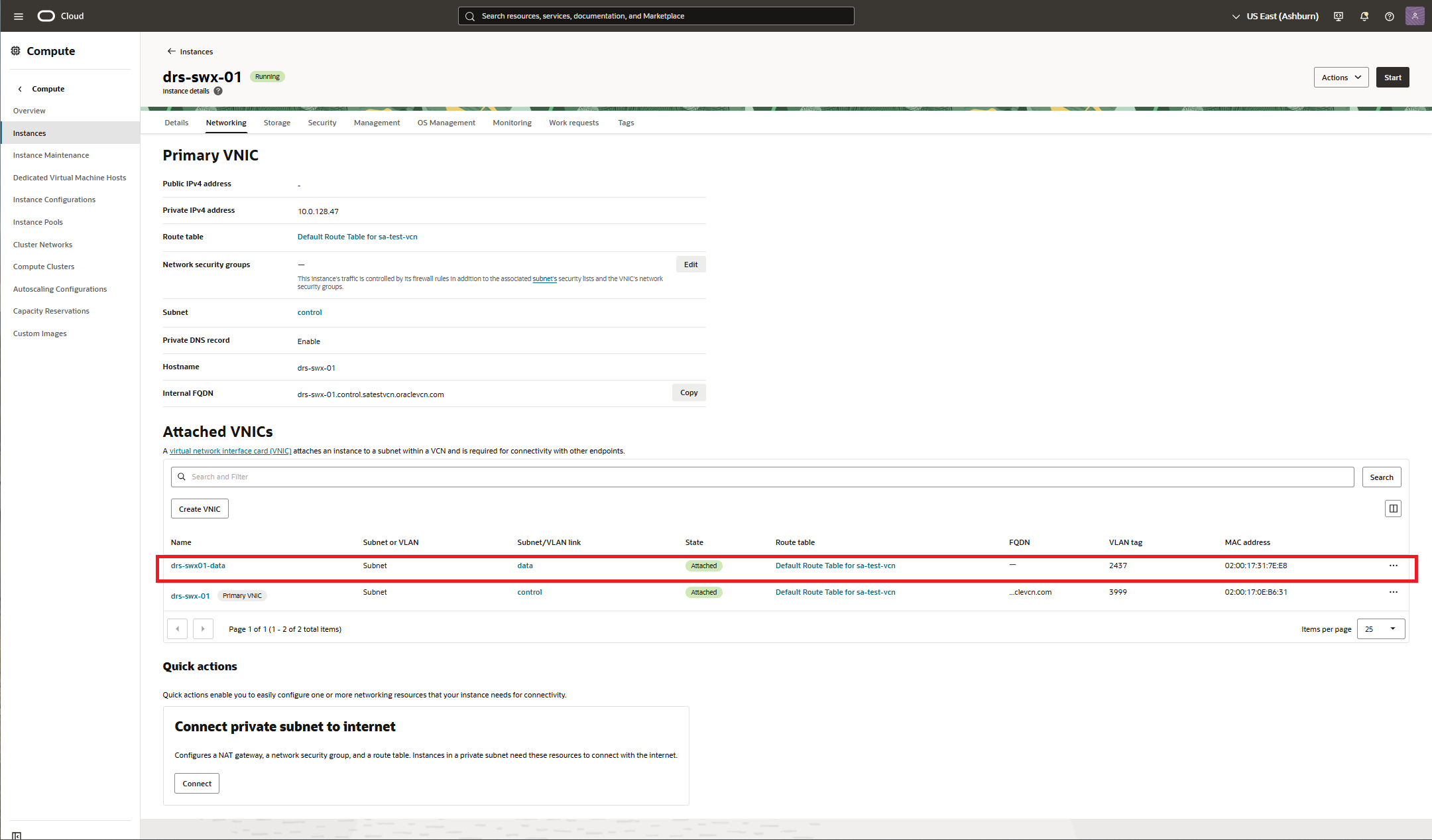The image size is (1432, 840).
Task: Switch to the OS Management tab
Action: [x=446, y=123]
